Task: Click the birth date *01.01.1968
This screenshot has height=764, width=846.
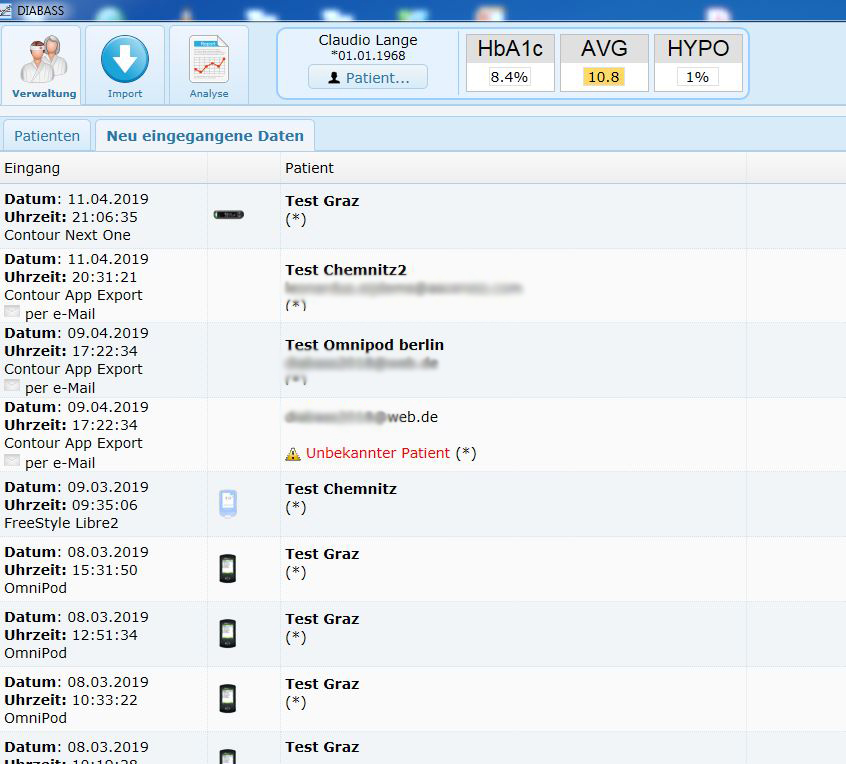Action: pyautogui.click(x=368, y=56)
